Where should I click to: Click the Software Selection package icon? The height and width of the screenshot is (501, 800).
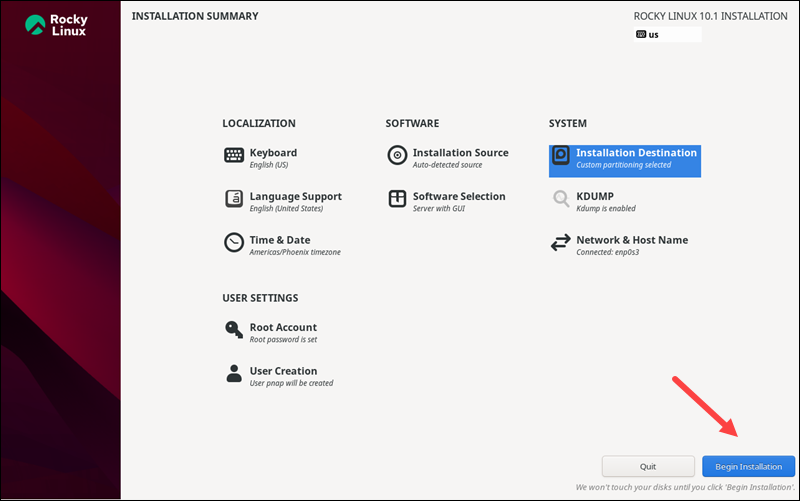pyautogui.click(x=397, y=198)
